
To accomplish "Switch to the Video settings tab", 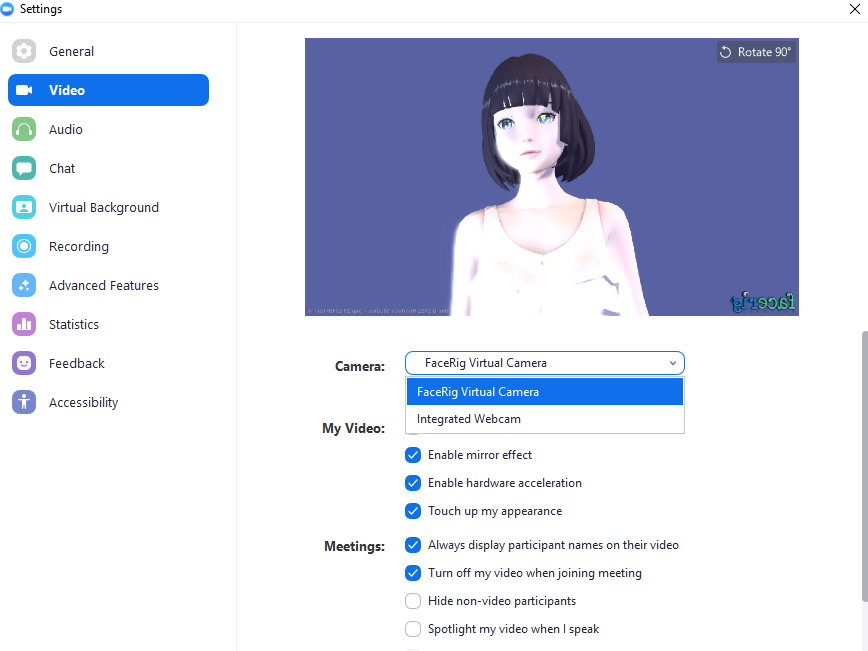I will (108, 90).
